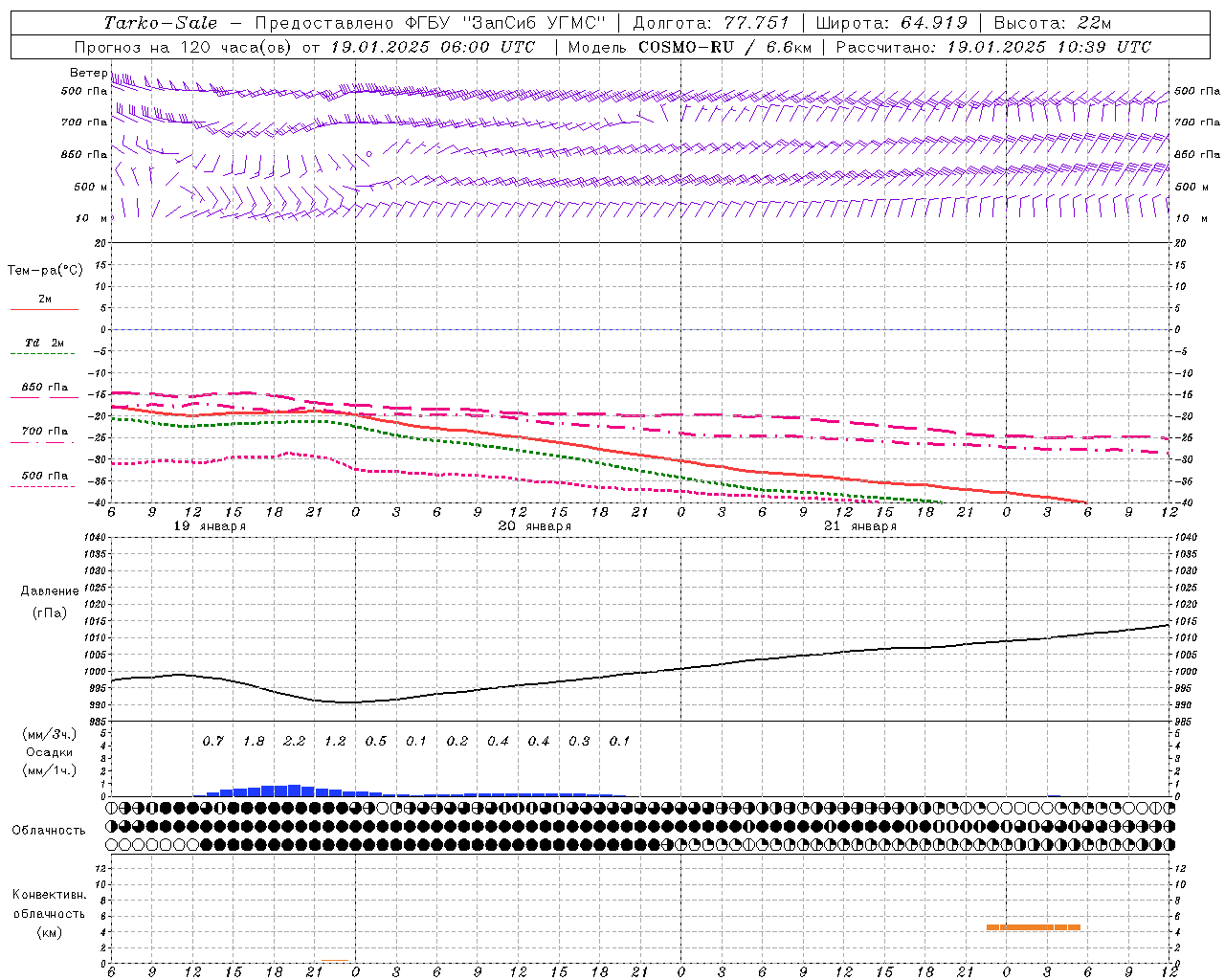1225x980 pixels.
Task: Click the 0.3 precipitation total value
Action: pyautogui.click(x=579, y=742)
